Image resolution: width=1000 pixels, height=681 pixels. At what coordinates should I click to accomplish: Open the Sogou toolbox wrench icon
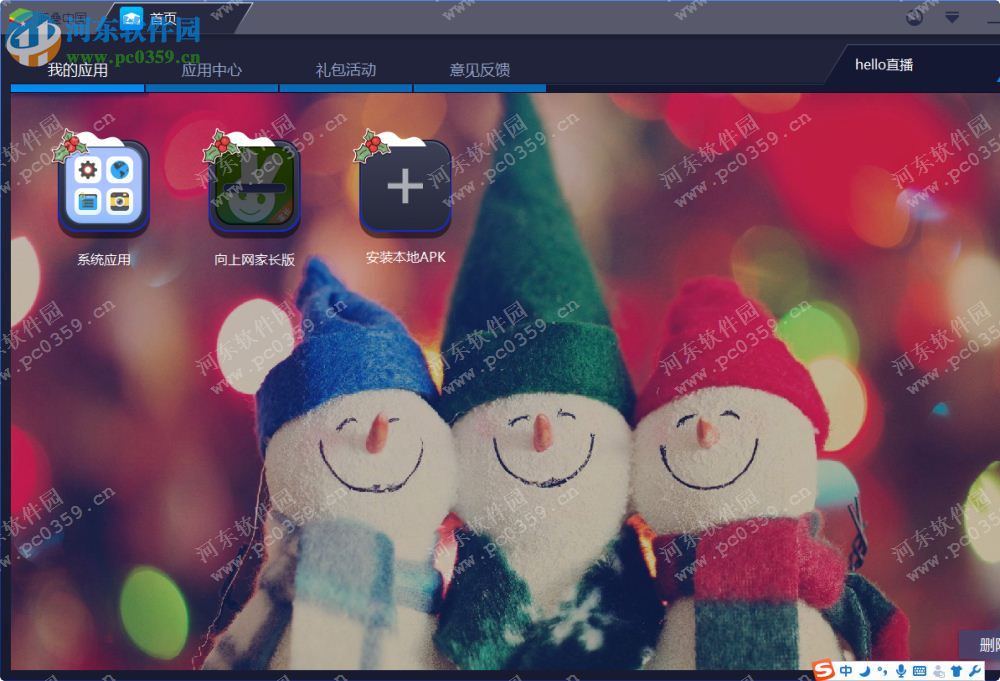click(x=976, y=670)
